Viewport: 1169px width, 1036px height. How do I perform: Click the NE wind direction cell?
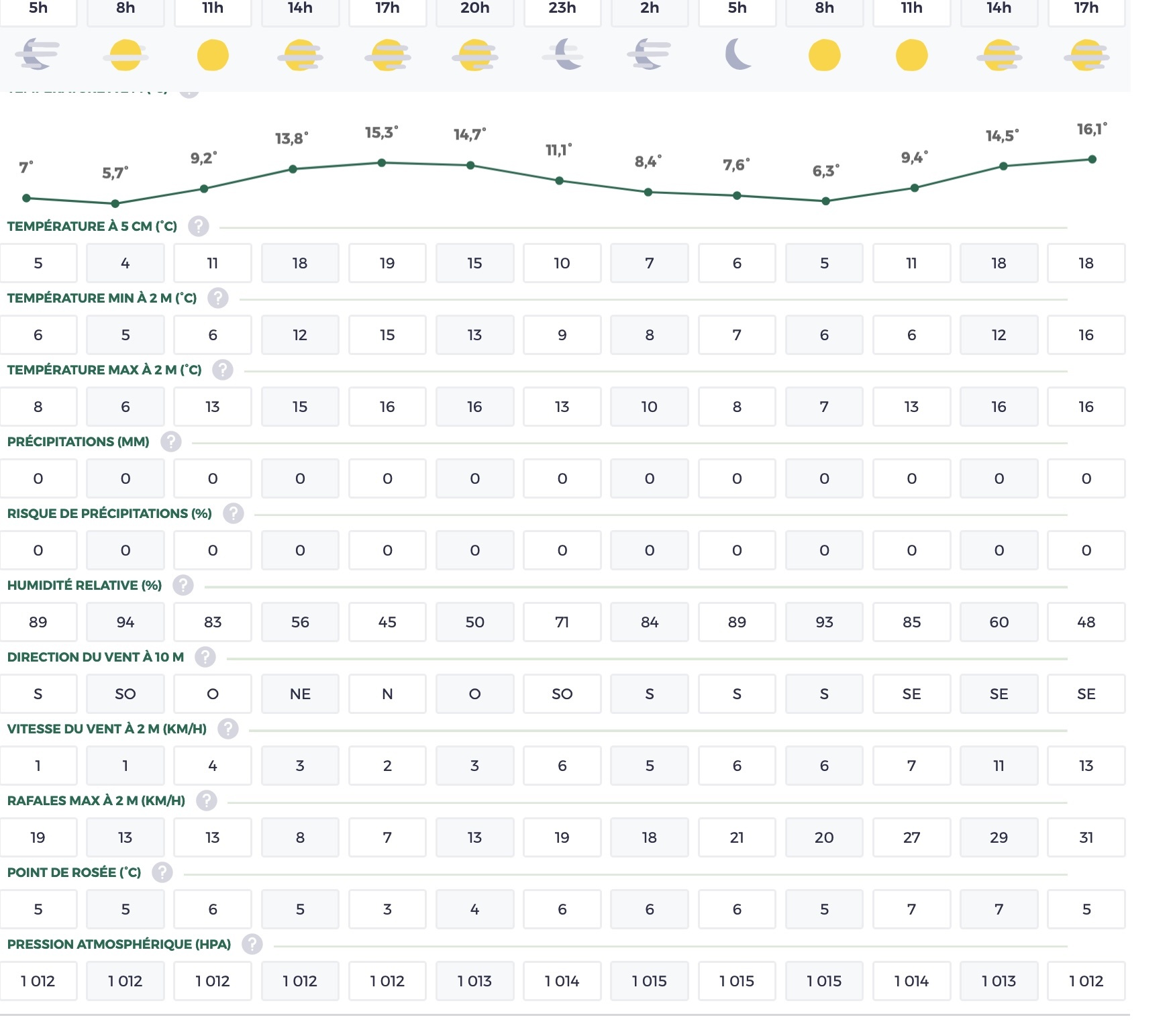(x=300, y=694)
